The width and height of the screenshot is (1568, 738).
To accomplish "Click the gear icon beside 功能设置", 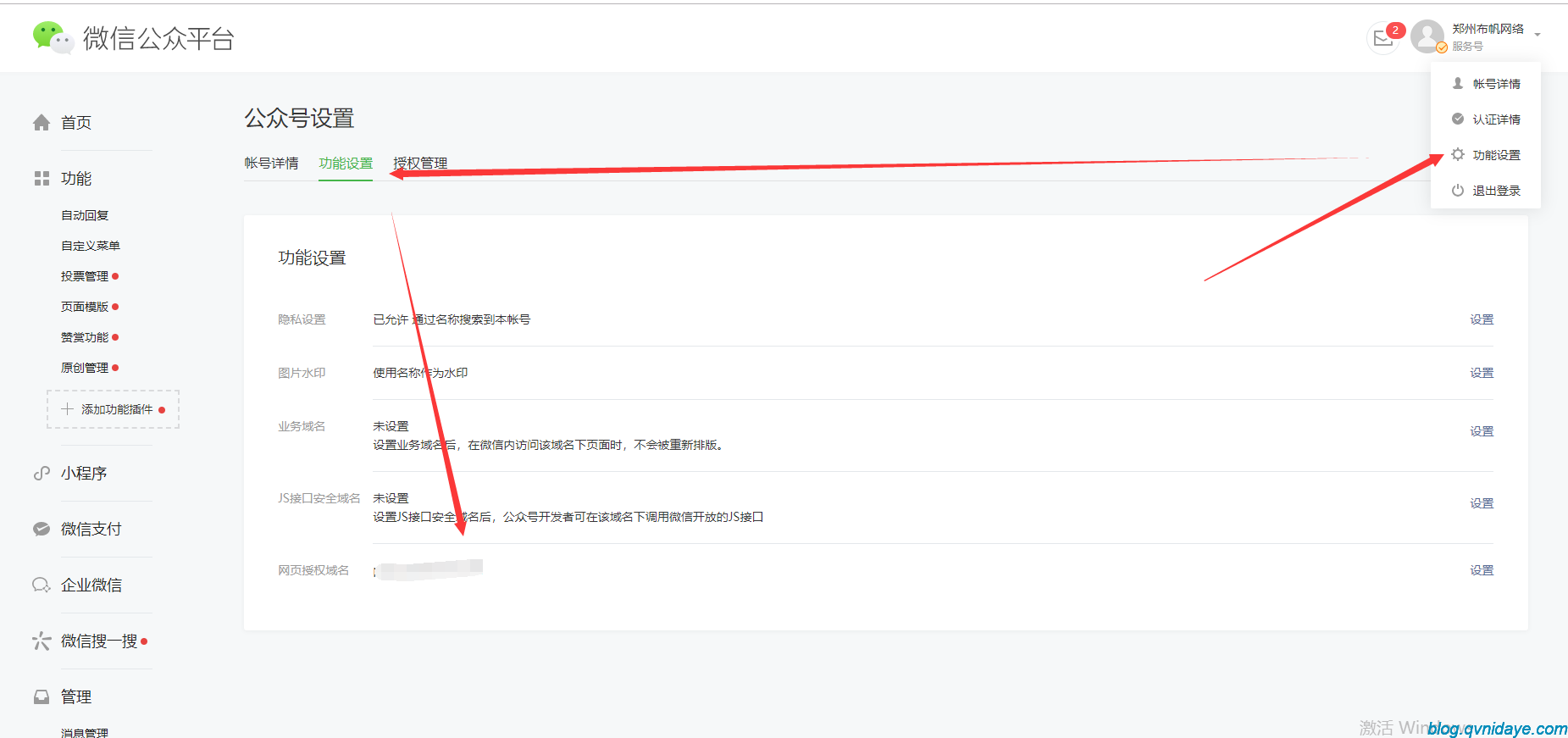I will point(1458,155).
